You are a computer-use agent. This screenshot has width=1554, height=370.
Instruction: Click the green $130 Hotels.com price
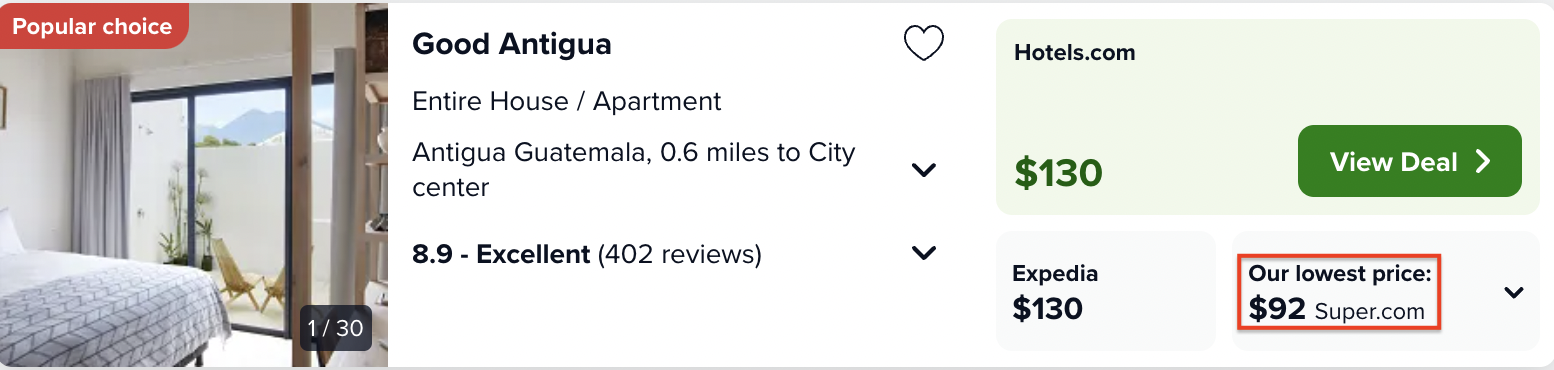pos(1058,173)
